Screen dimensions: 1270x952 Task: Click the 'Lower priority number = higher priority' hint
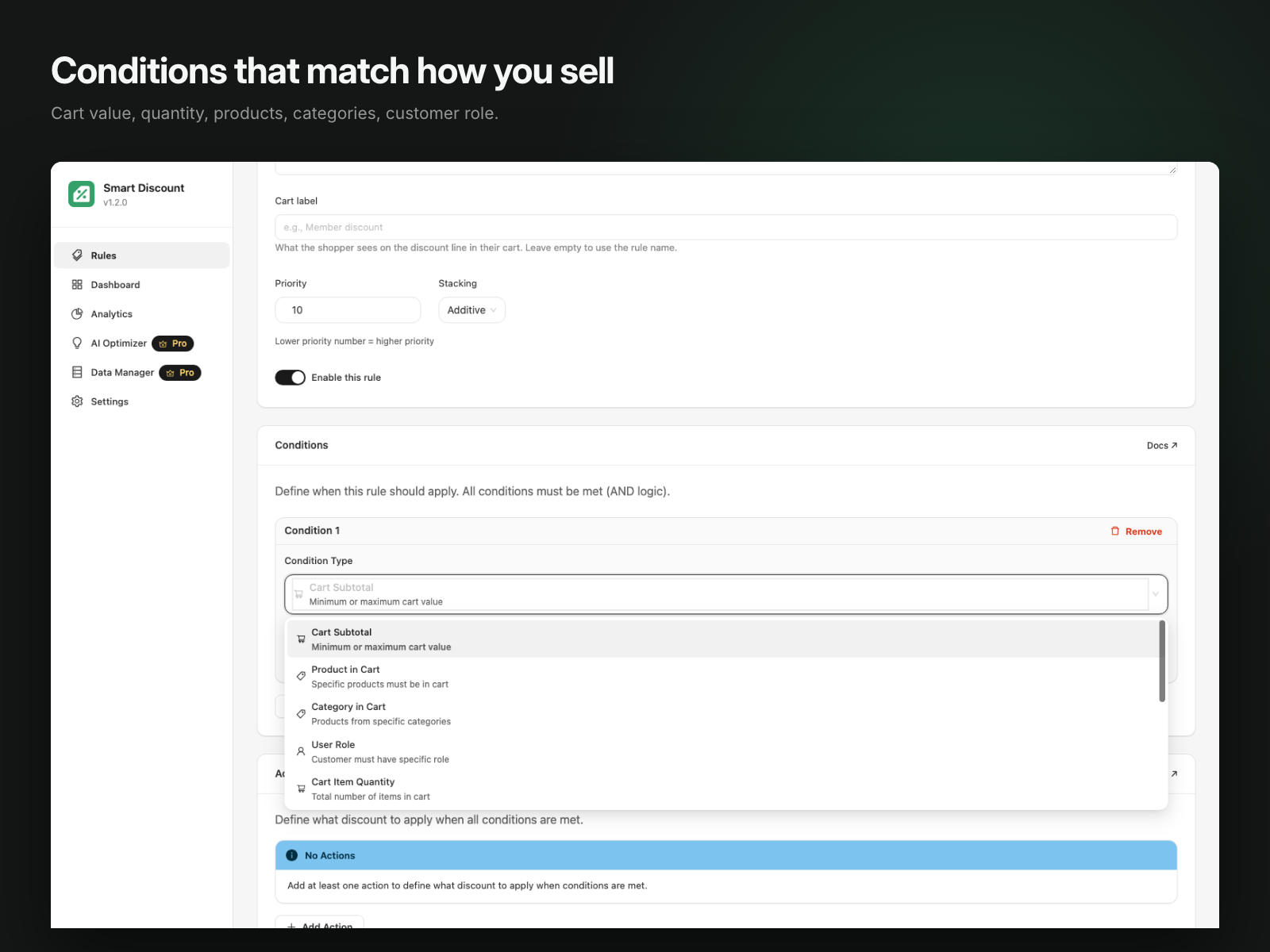[x=355, y=341]
